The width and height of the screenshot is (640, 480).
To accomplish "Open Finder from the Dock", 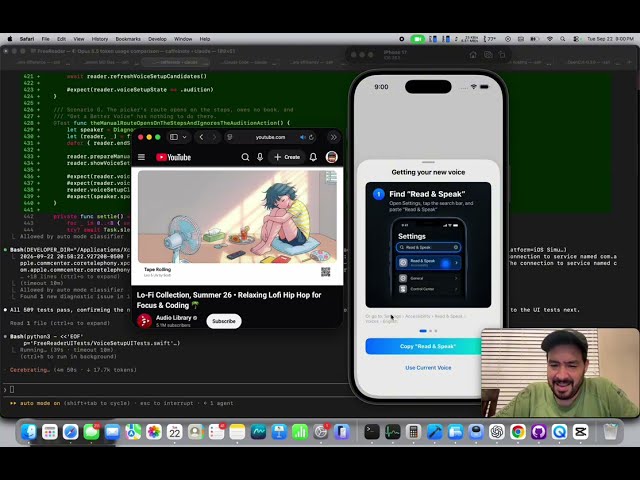I will (x=29, y=432).
